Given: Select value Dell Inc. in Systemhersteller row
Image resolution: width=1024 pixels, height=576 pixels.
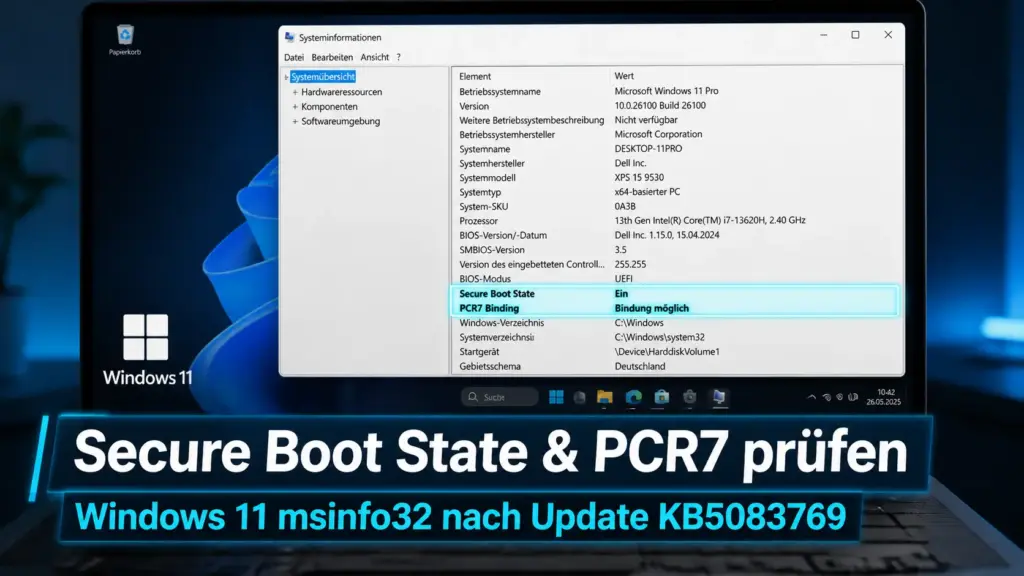Looking at the screenshot, I should point(630,163).
